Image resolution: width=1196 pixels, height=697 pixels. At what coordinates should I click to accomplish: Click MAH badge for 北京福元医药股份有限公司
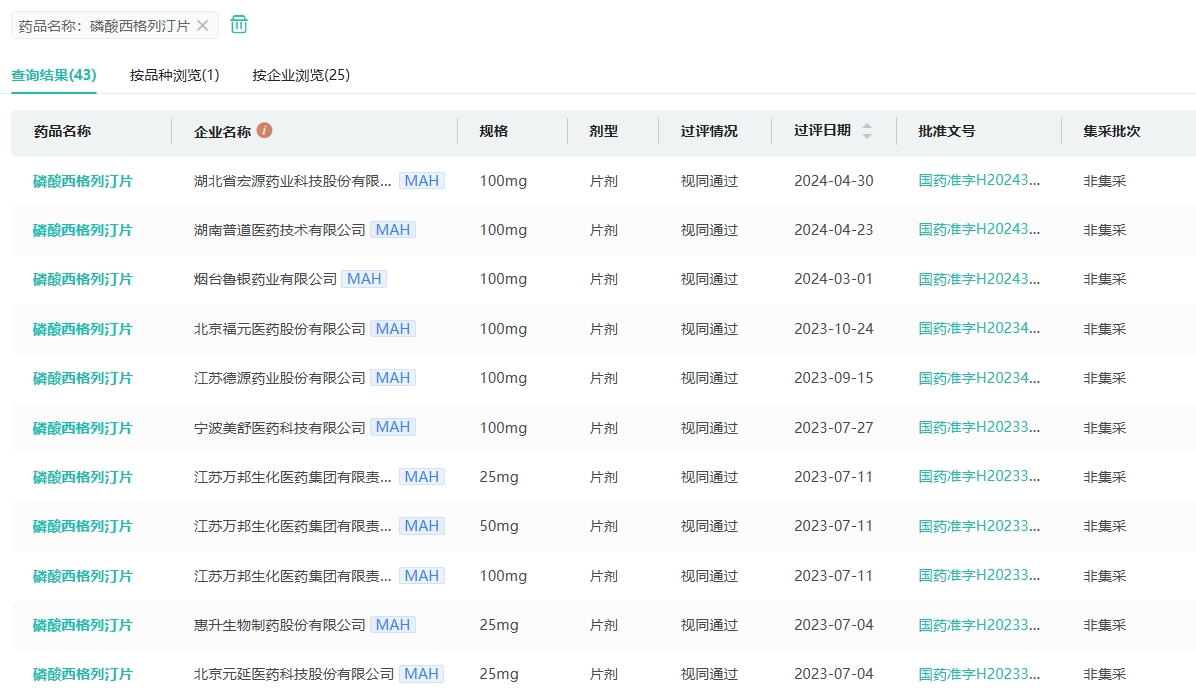pyautogui.click(x=393, y=329)
